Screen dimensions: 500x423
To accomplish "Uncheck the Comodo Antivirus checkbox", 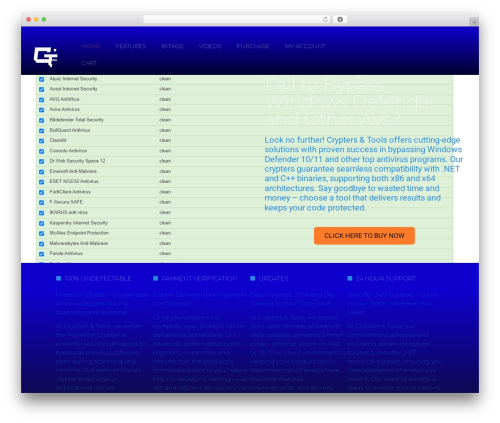I will (x=42, y=151).
